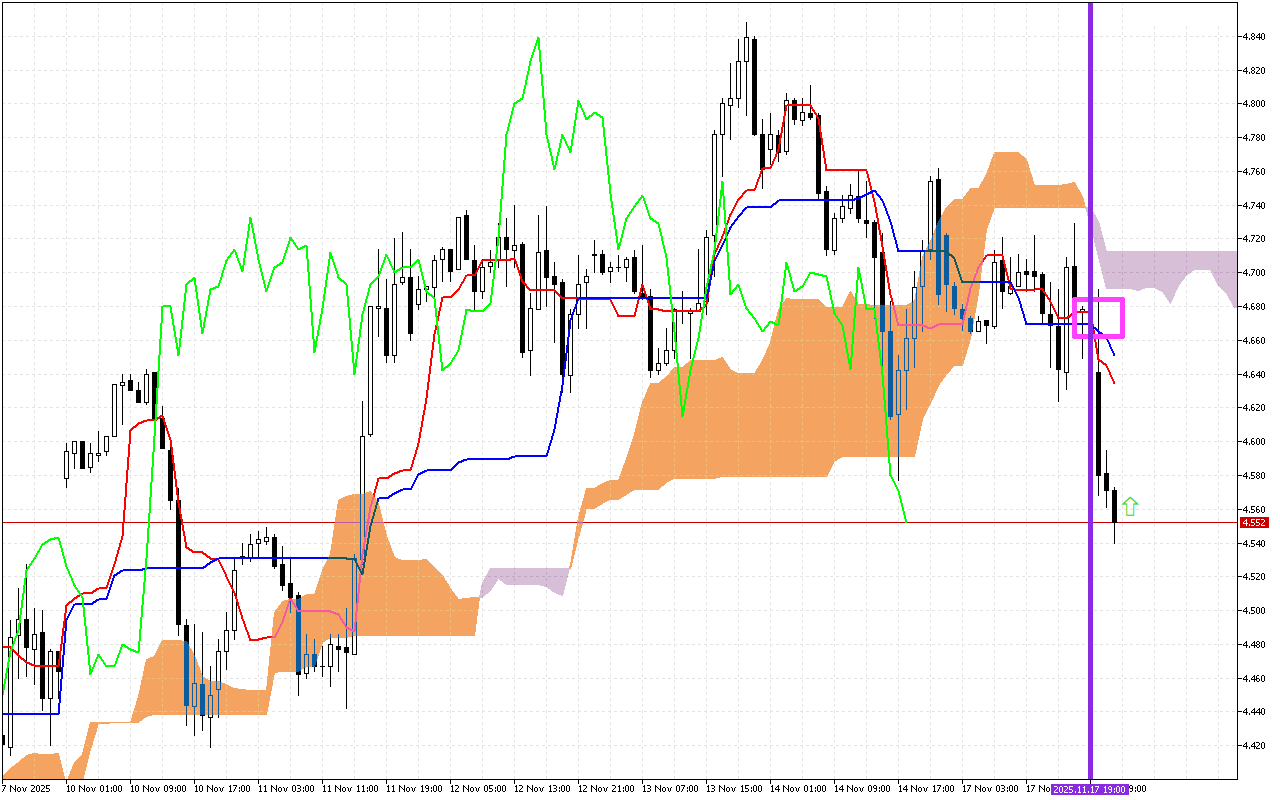The width and height of the screenshot is (1280, 800).
Task: Click the green Chikou line's highest peak
Action: click(539, 39)
